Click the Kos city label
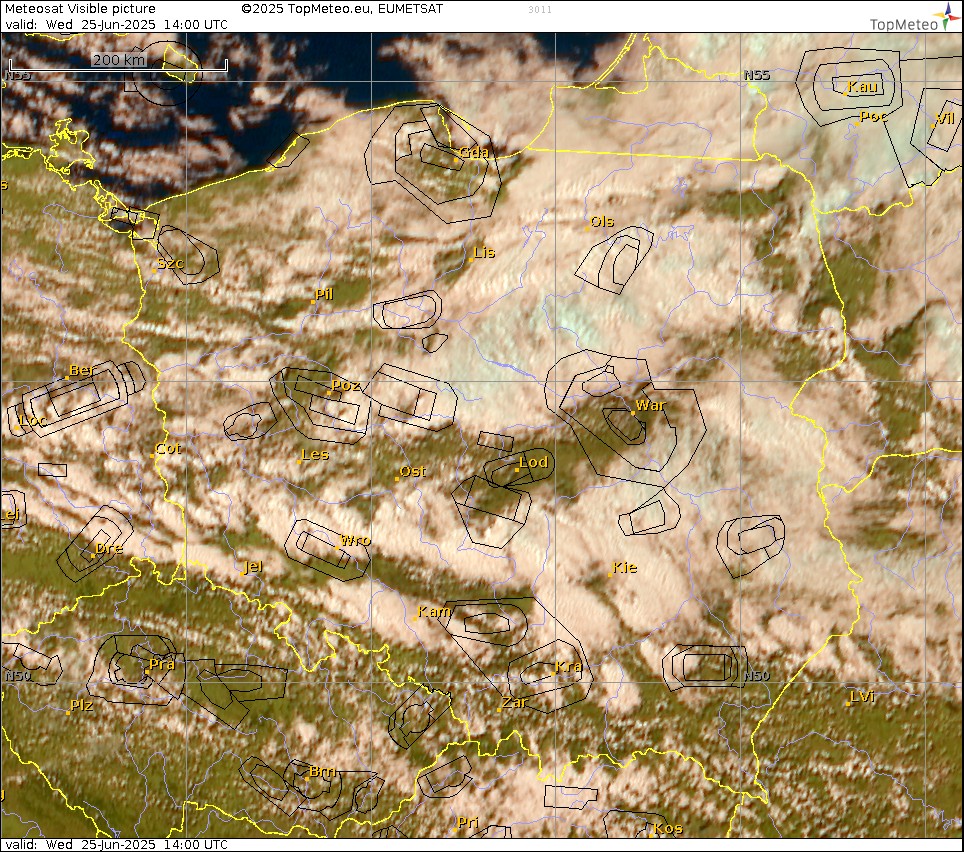The image size is (964, 852). [x=668, y=829]
